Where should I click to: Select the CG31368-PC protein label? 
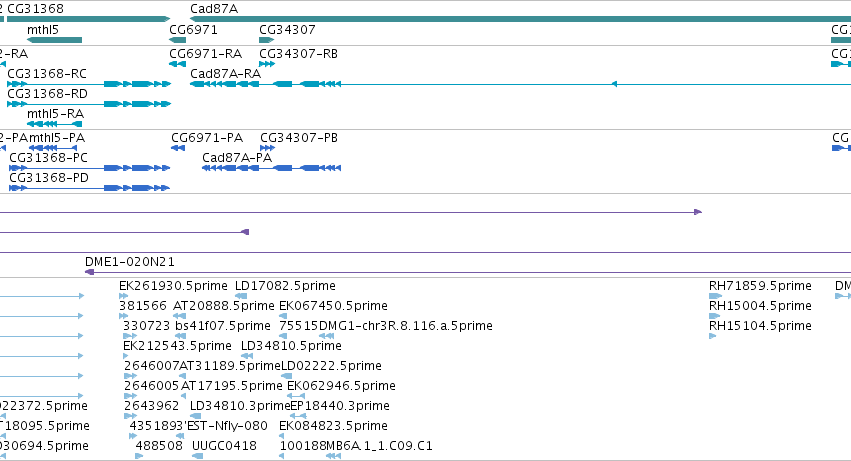(48, 158)
